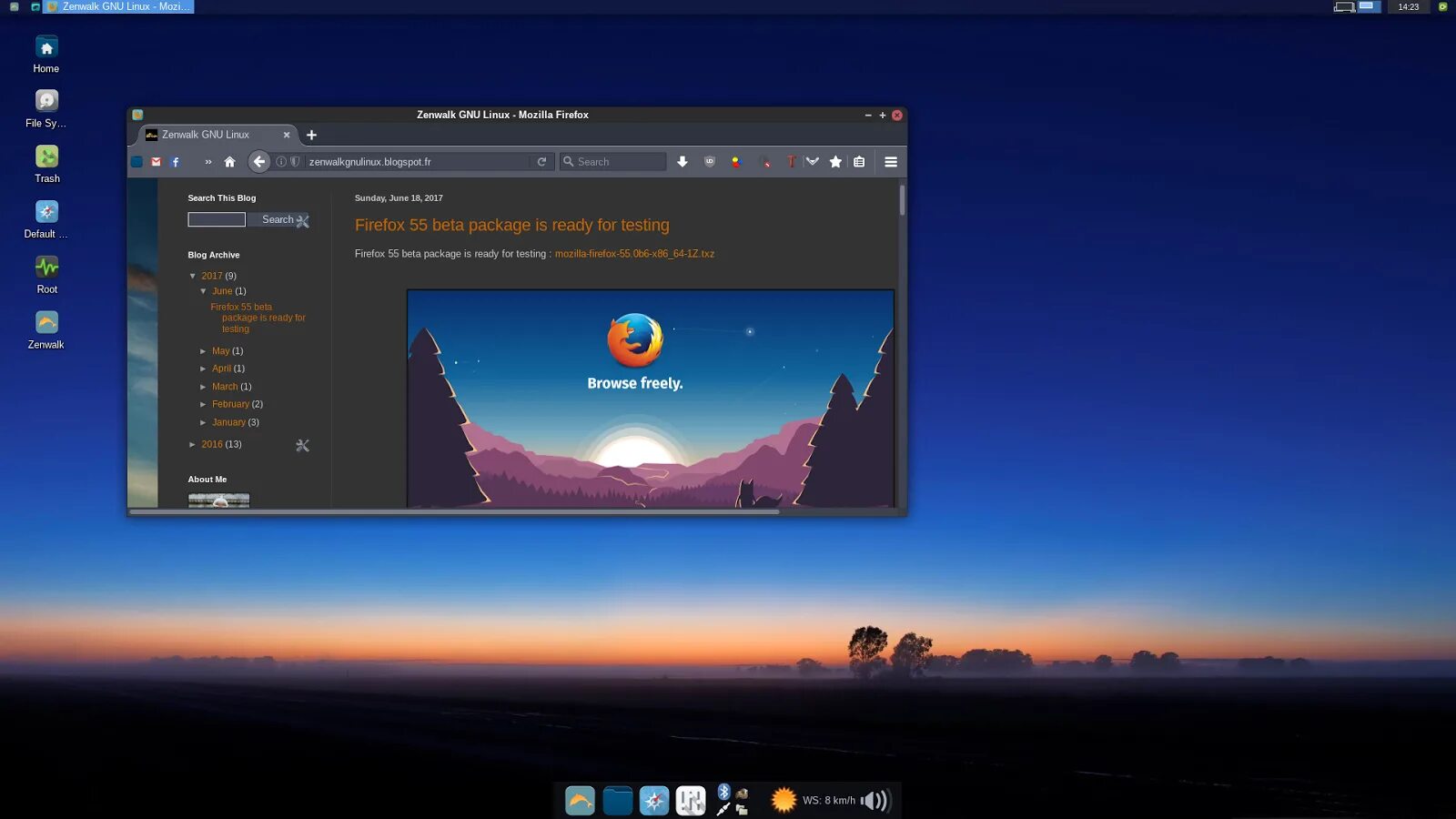
Task: Open the Home desktop icon
Action: pos(46,54)
